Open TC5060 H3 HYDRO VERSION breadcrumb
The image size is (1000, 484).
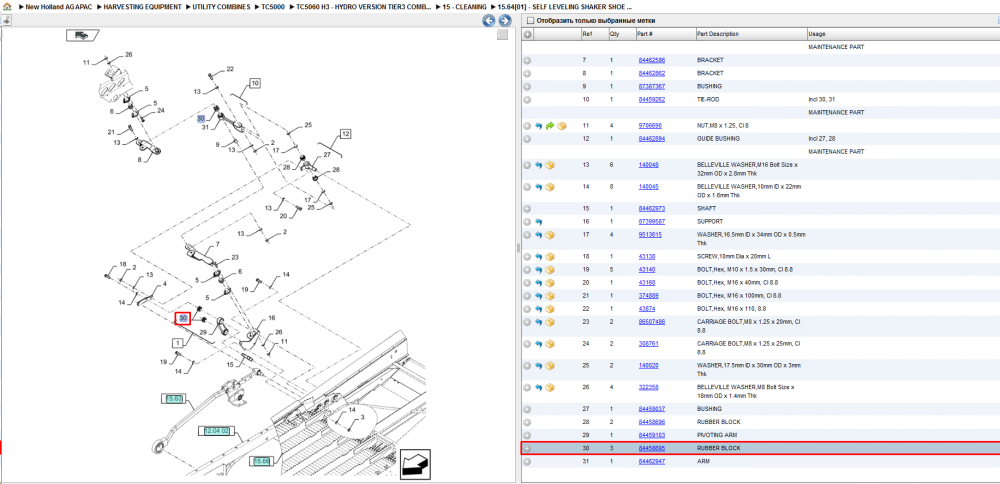point(364,6)
